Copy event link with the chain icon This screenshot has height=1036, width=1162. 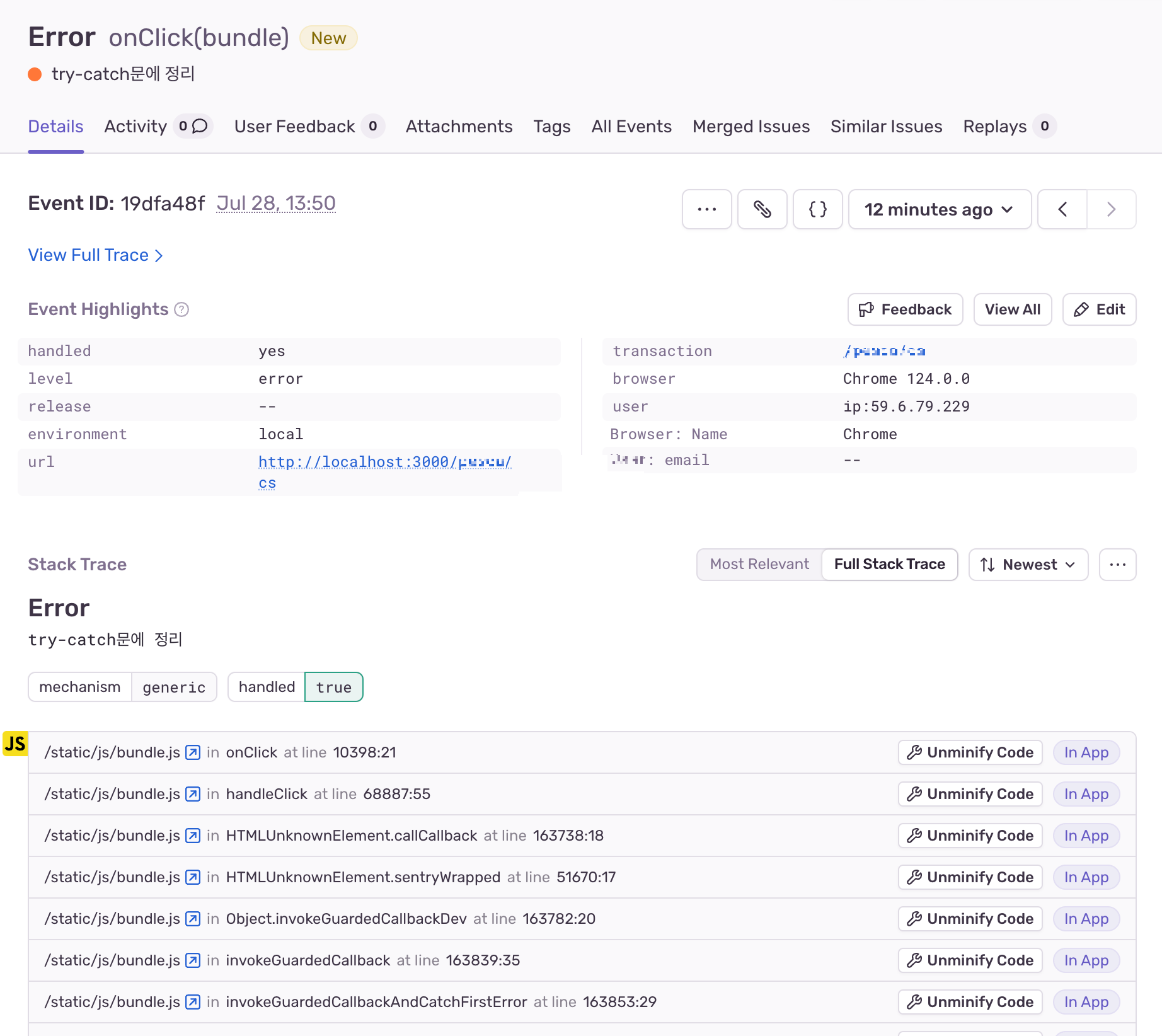point(762,209)
